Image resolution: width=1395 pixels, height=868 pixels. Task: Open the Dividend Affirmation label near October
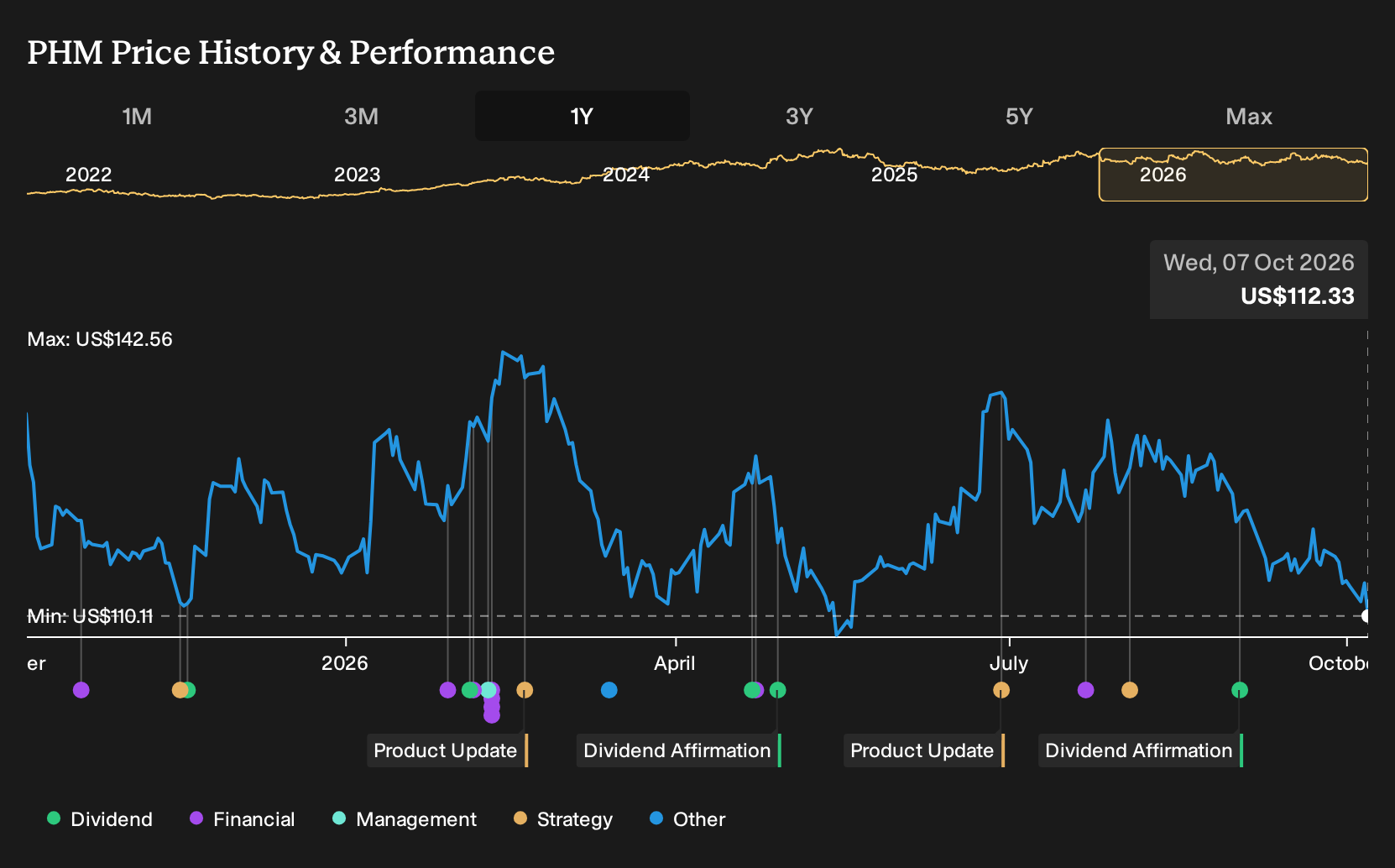tap(1141, 750)
